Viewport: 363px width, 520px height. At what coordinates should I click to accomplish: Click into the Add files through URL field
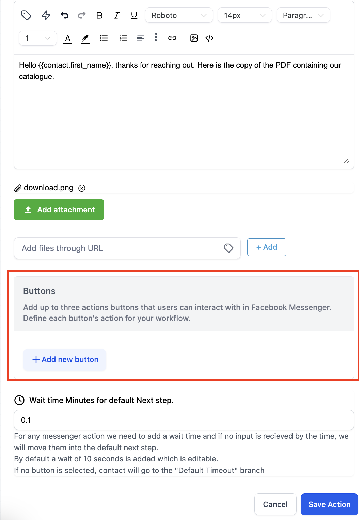pyautogui.click(x=127, y=248)
